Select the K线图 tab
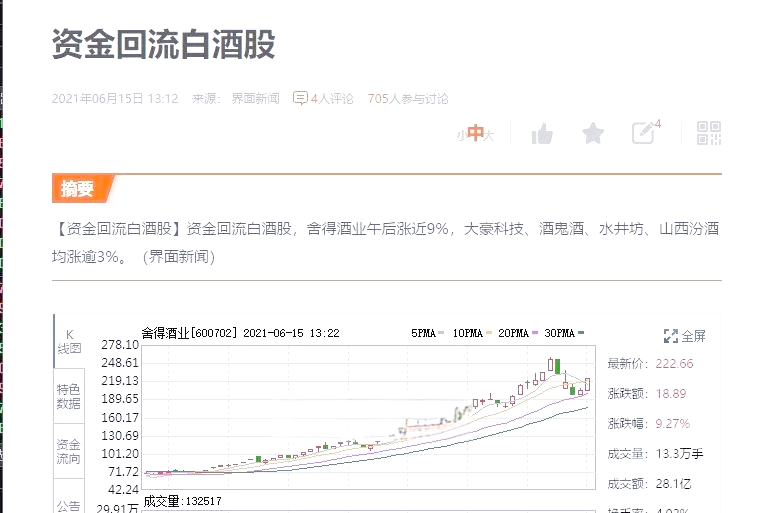 (x=69, y=341)
